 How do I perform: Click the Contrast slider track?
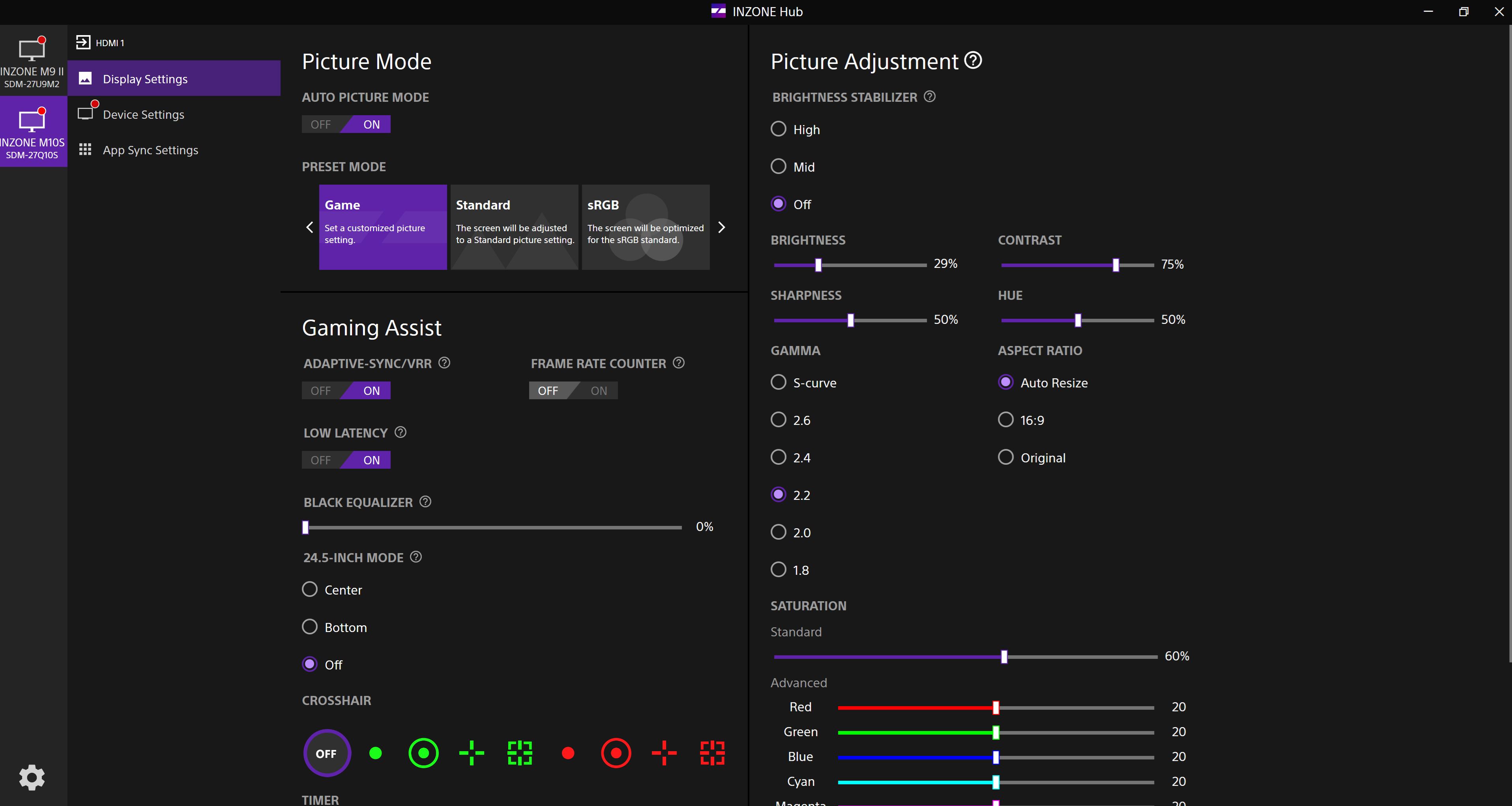tap(1077, 266)
